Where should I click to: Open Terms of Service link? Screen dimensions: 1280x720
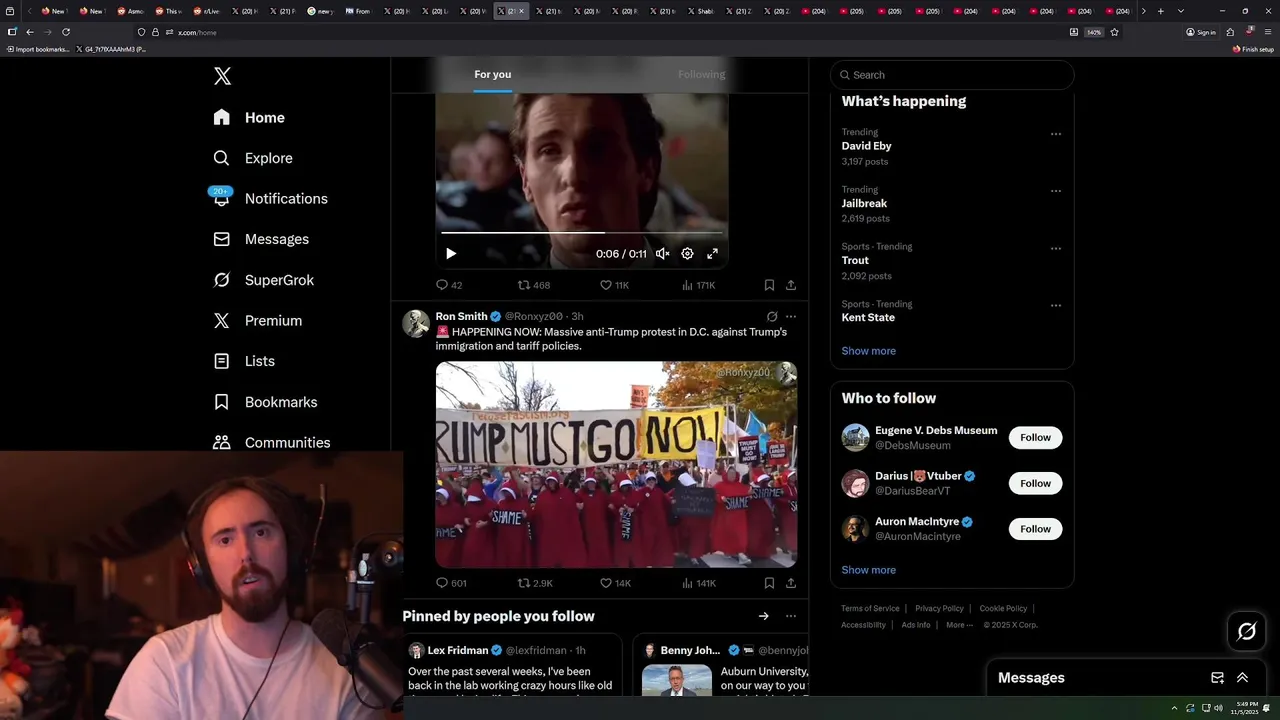click(870, 608)
